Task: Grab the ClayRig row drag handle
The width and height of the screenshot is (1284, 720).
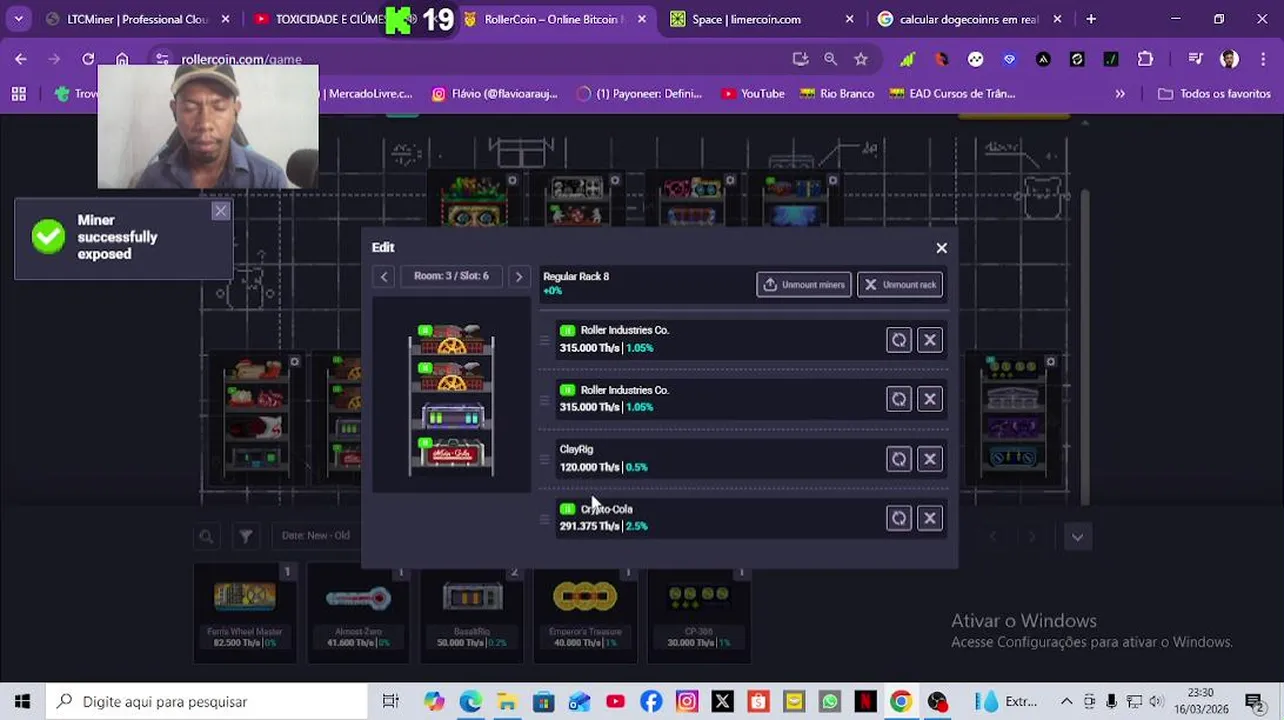Action: (x=545, y=459)
